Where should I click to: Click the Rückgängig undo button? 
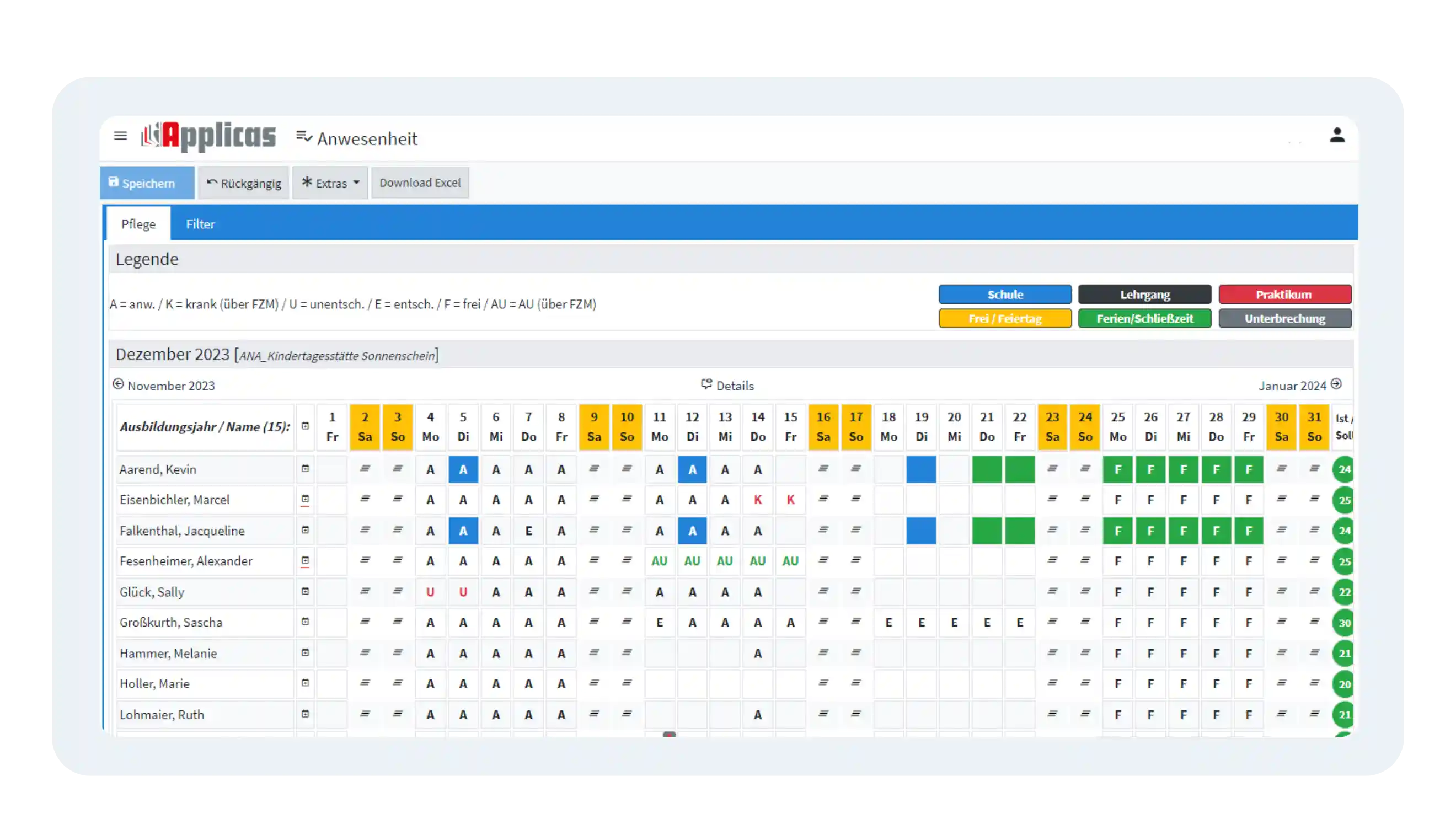point(244,183)
